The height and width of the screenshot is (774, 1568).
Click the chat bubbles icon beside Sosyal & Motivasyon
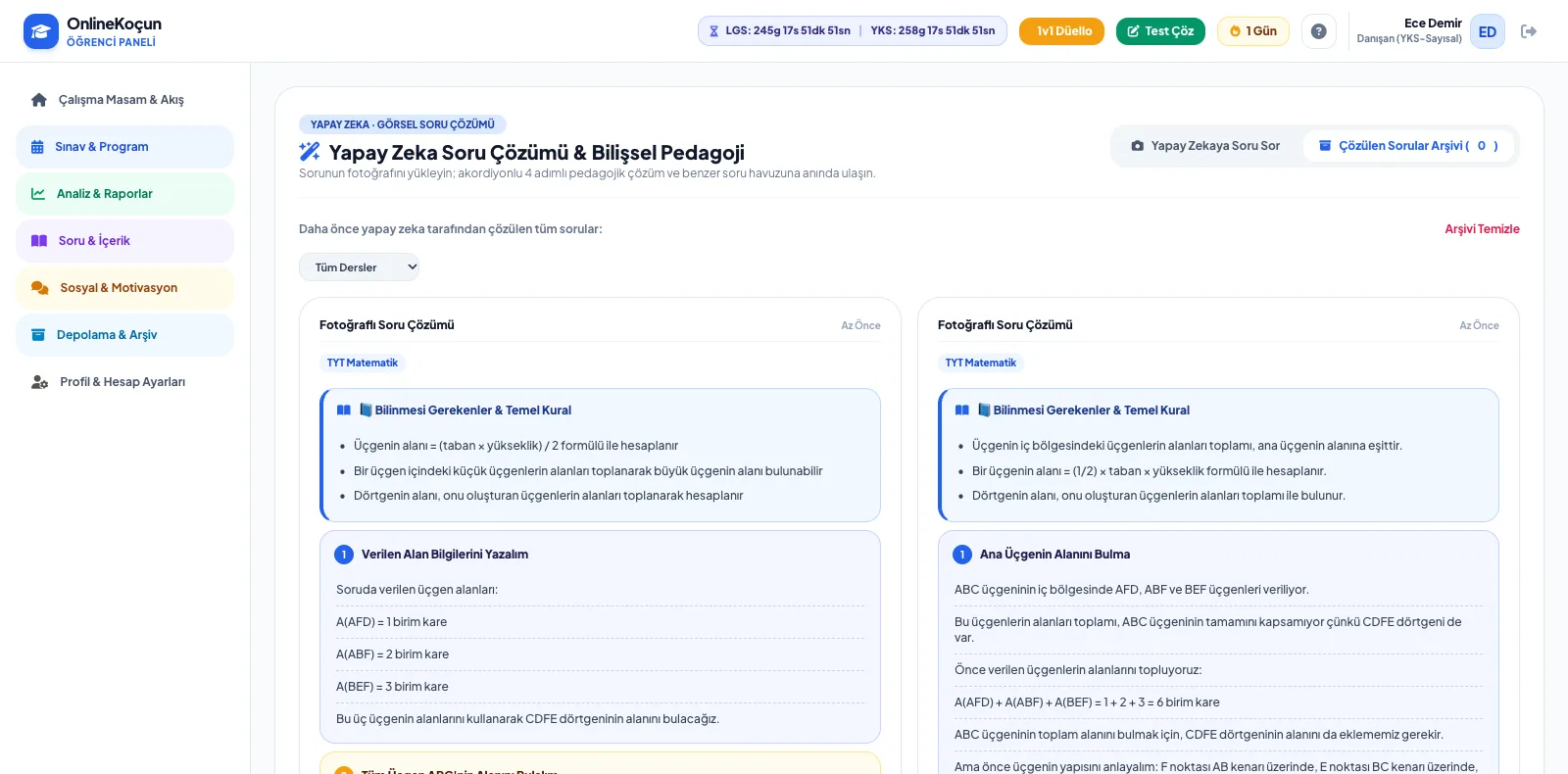coord(40,288)
